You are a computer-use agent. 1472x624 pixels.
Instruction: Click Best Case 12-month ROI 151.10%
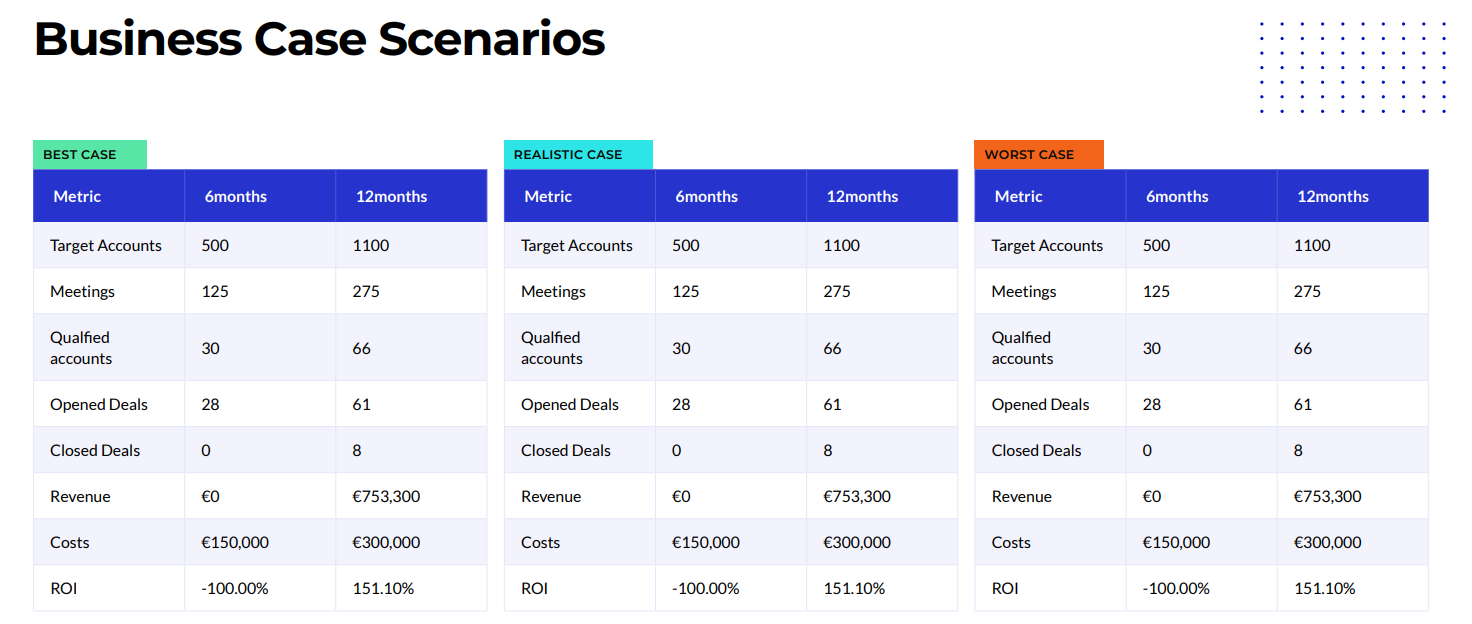[x=383, y=588]
